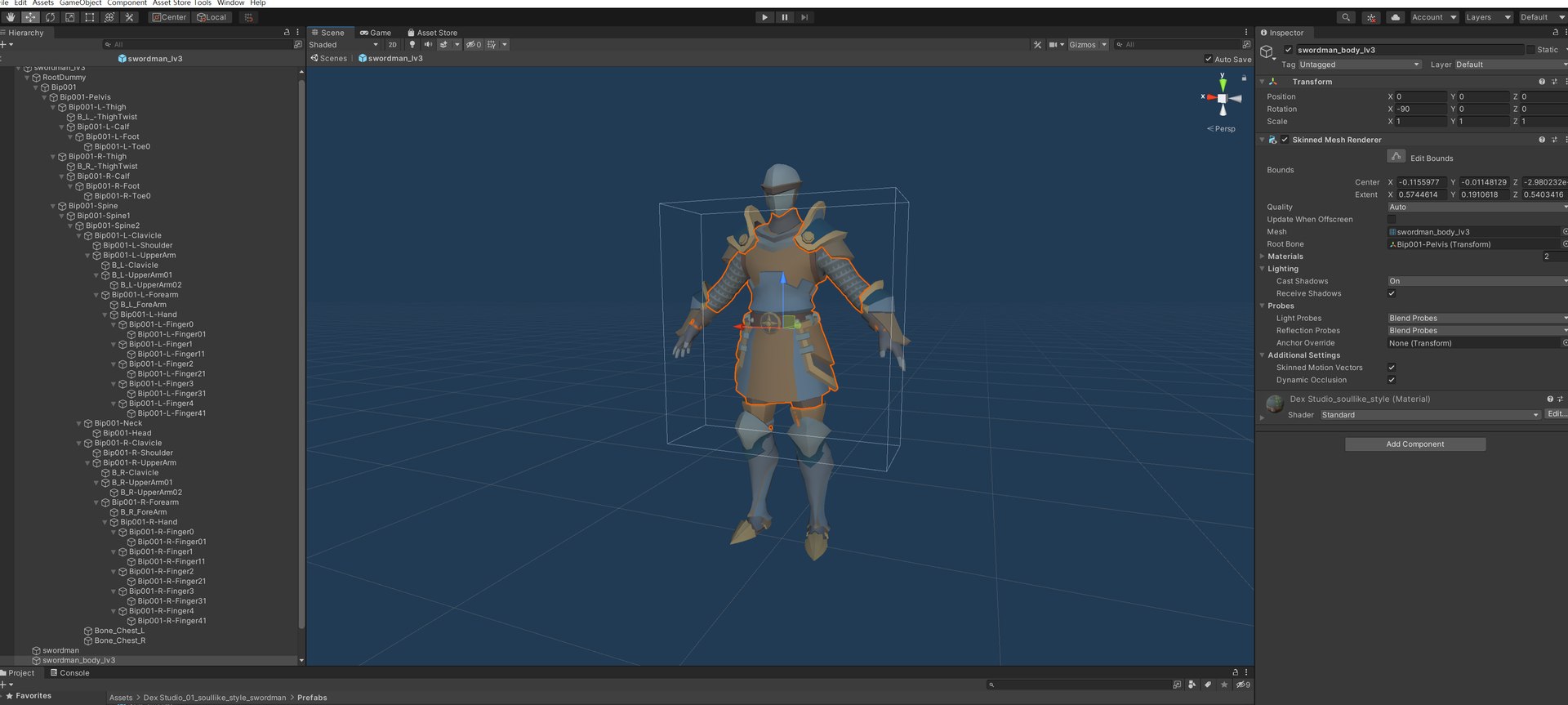
Task: Switch to the Asset Store tab
Action: 433,33
